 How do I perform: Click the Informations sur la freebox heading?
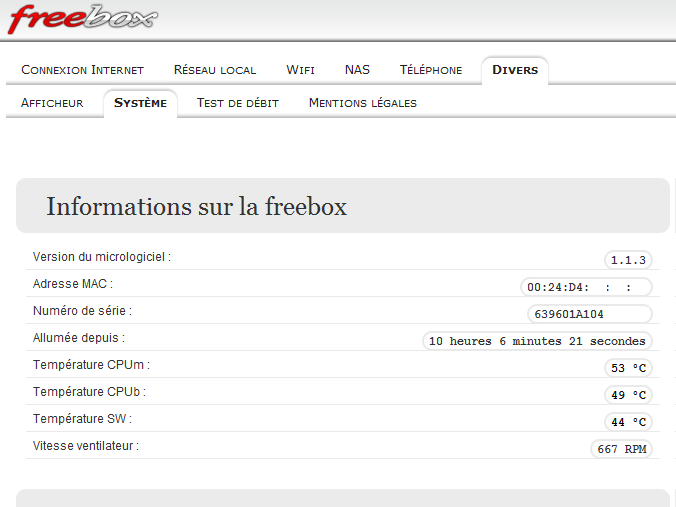(x=196, y=206)
